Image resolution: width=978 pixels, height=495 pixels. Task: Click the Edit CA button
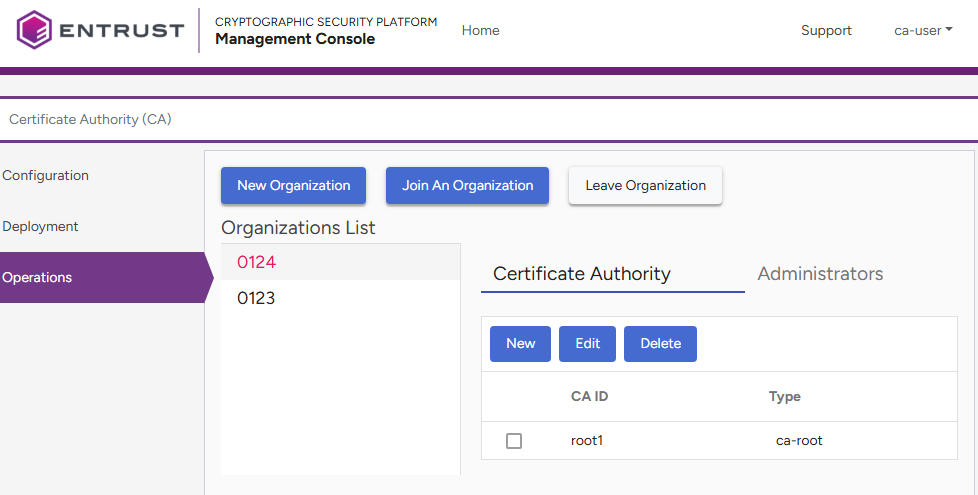click(587, 344)
